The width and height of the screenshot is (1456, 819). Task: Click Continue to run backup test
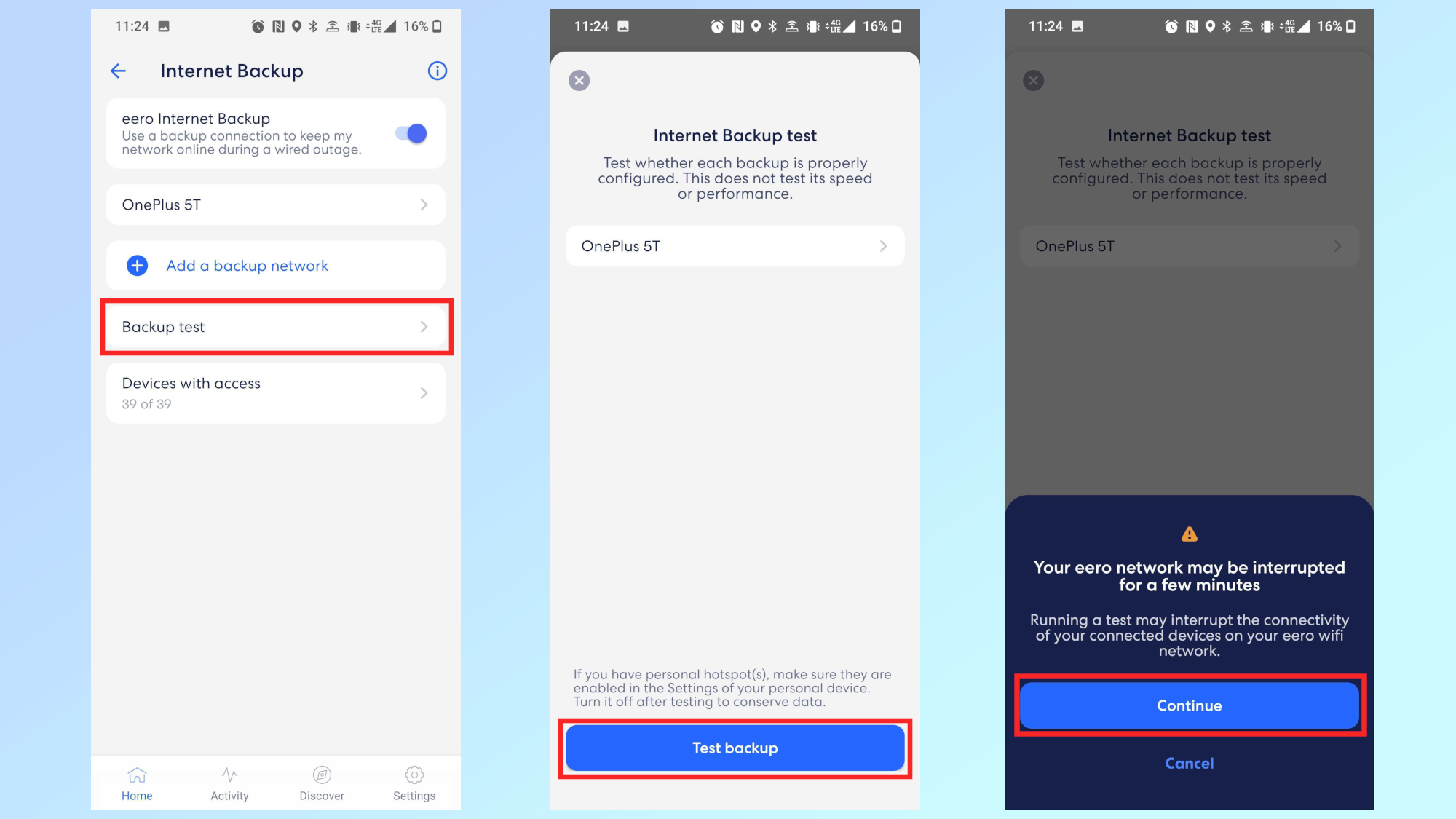click(1189, 705)
